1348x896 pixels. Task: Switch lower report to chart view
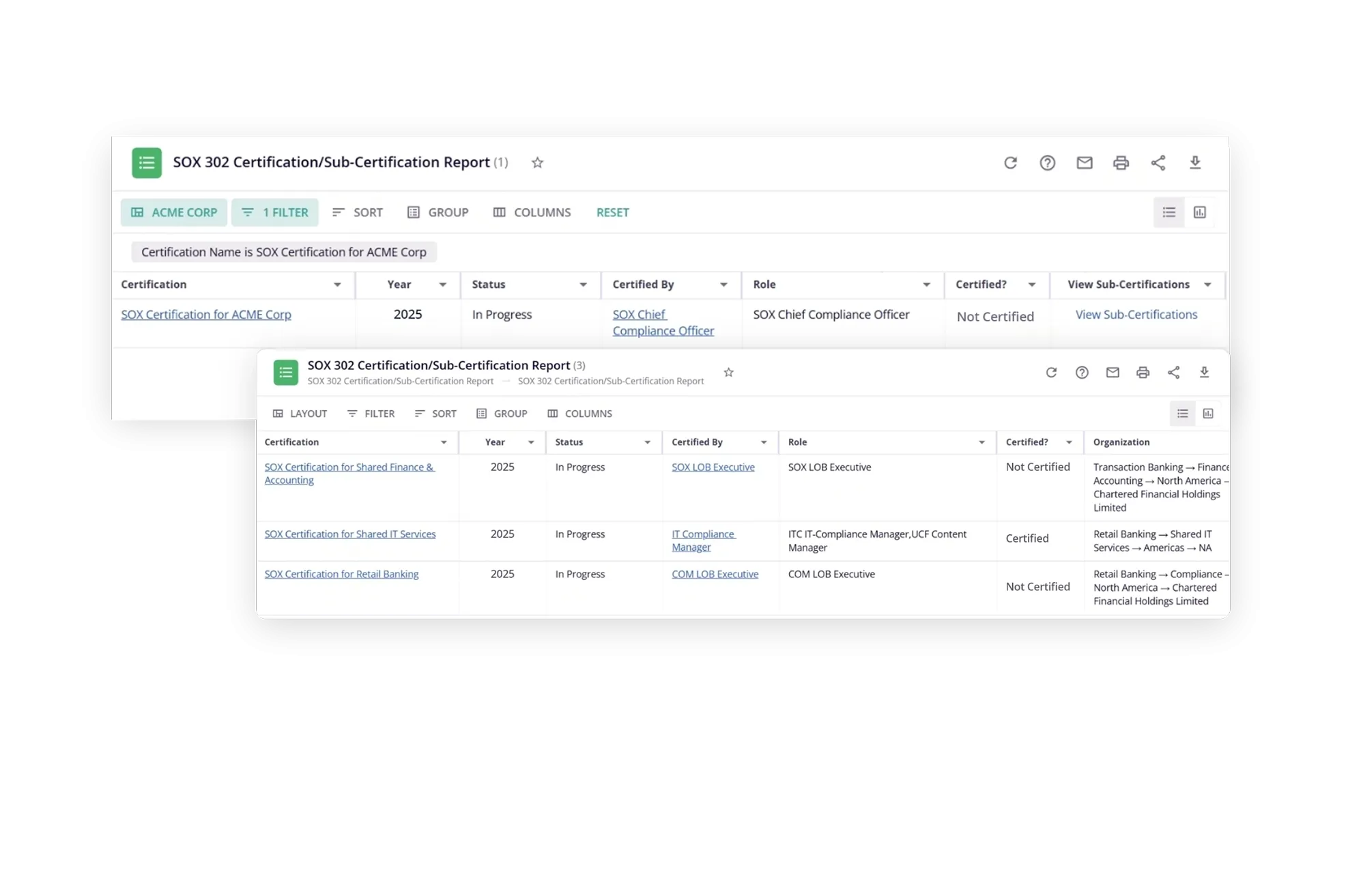[1207, 414]
